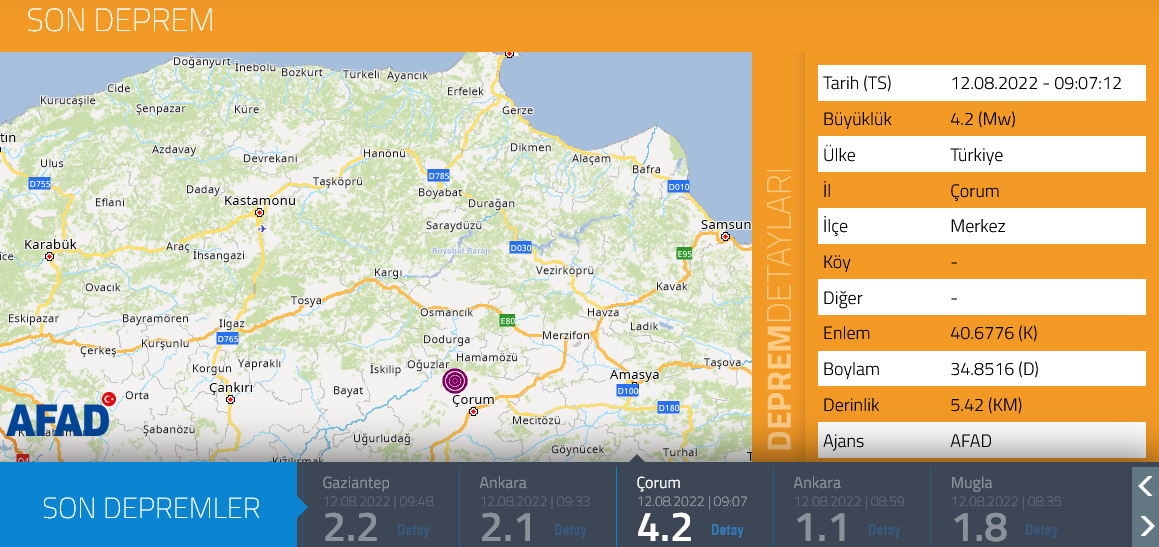This screenshot has height=547, width=1159.
Task: Show next earthquakes with the right arrow
Action: pyautogui.click(x=1146, y=526)
